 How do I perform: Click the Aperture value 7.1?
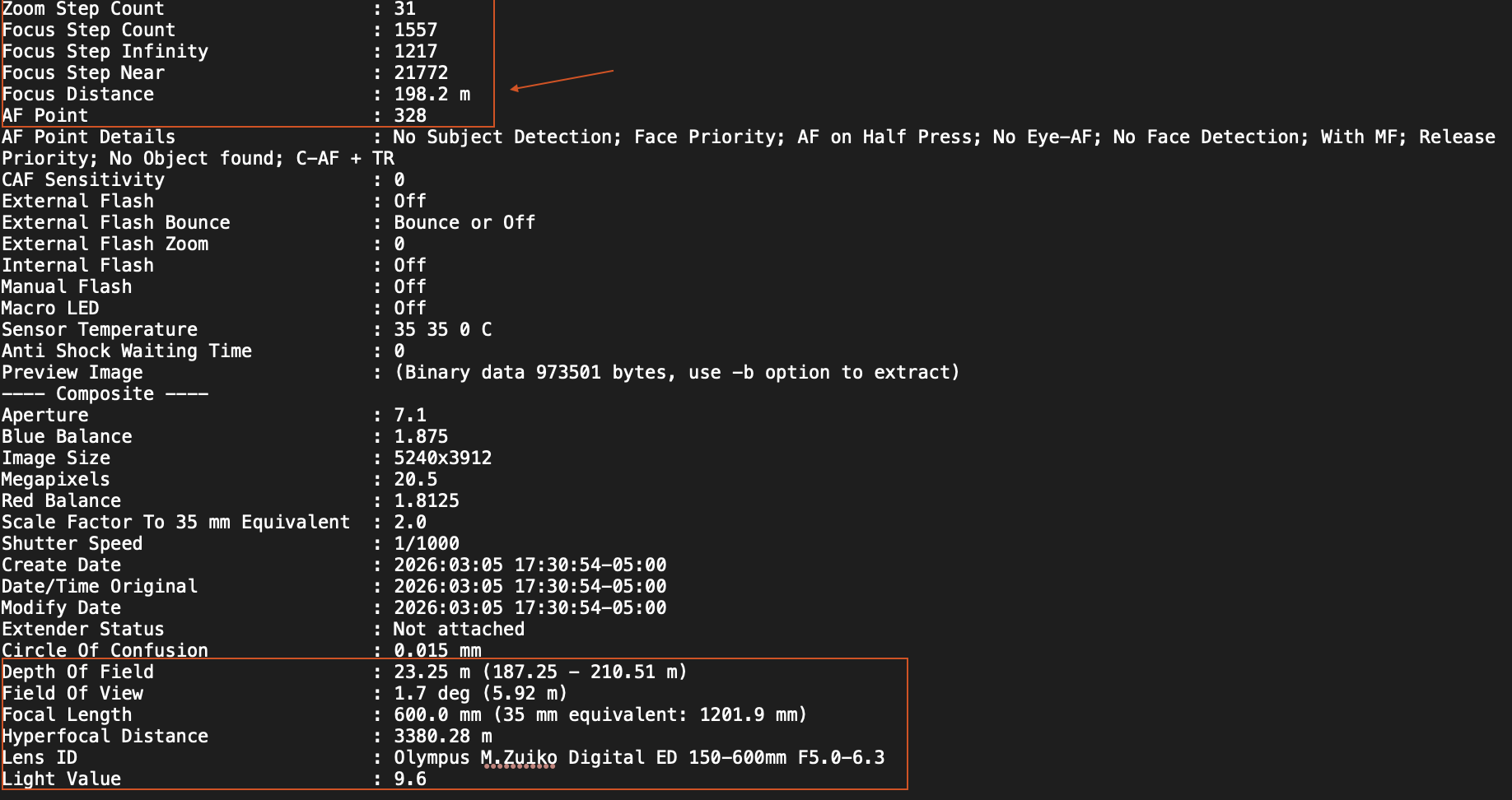click(x=410, y=416)
